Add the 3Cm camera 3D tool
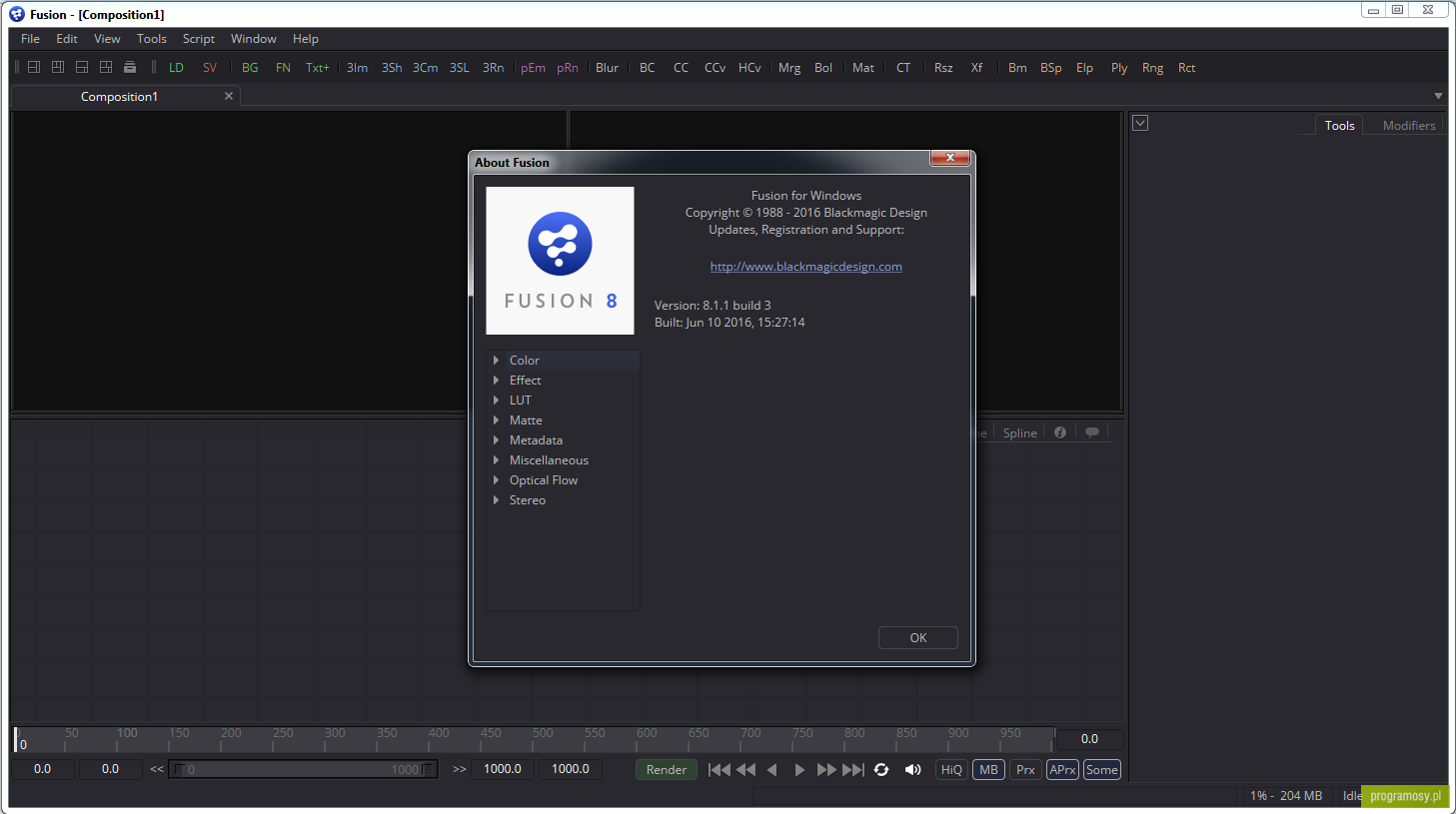The height and width of the screenshot is (814, 1456). point(426,68)
